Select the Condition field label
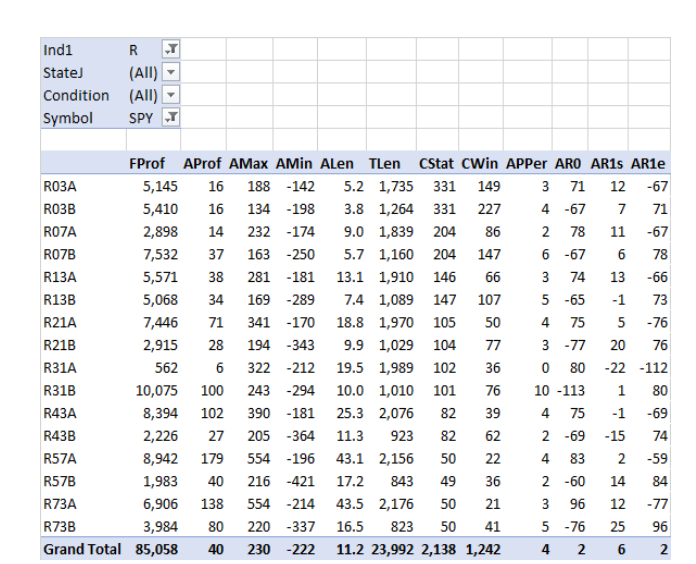 click(x=76, y=95)
